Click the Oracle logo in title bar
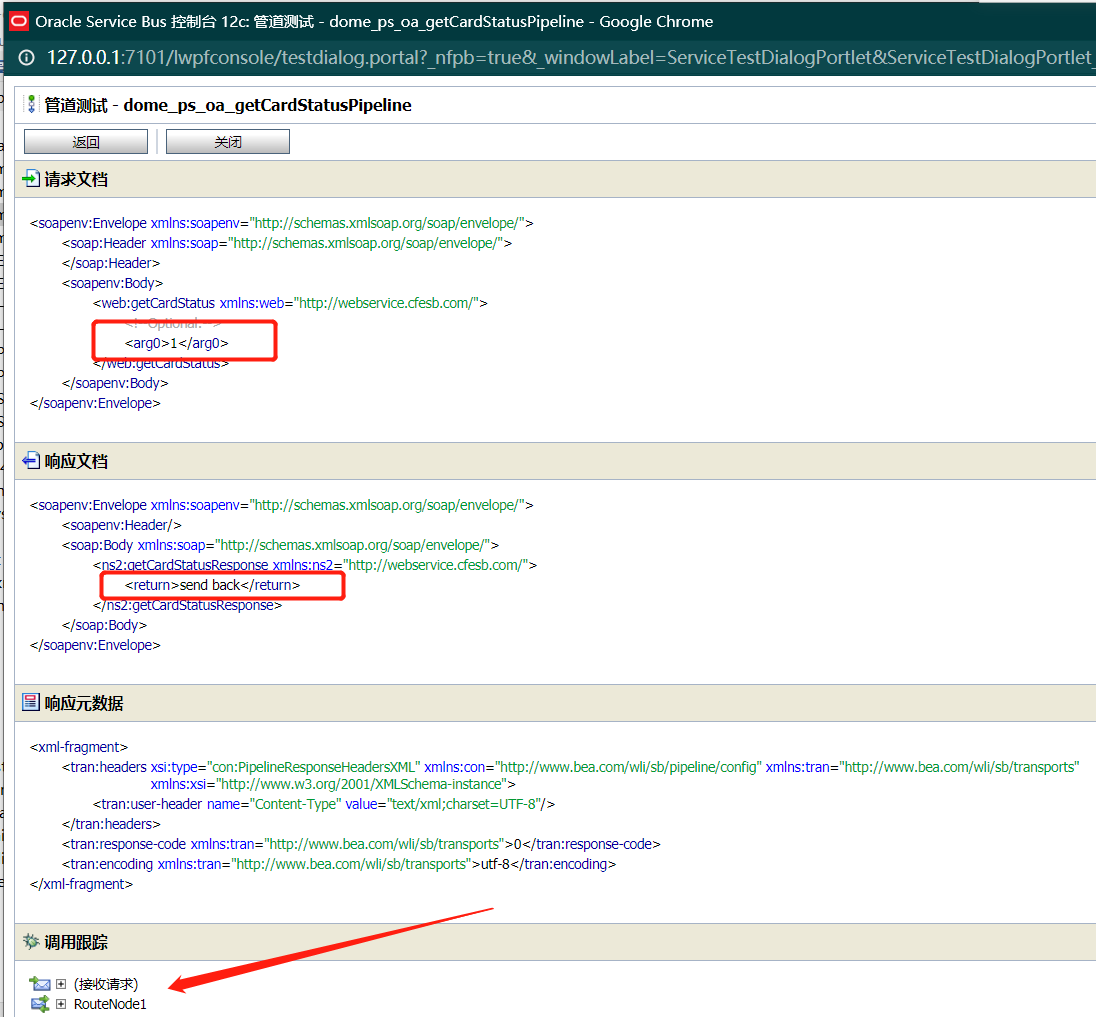Image resolution: width=1096 pixels, height=1017 pixels. [x=19, y=22]
